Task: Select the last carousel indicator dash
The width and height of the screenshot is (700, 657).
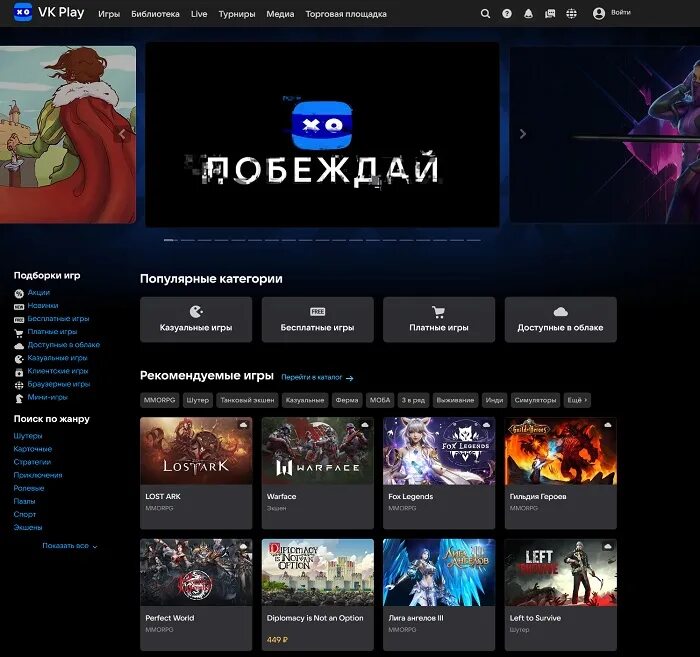Action: 474,240
